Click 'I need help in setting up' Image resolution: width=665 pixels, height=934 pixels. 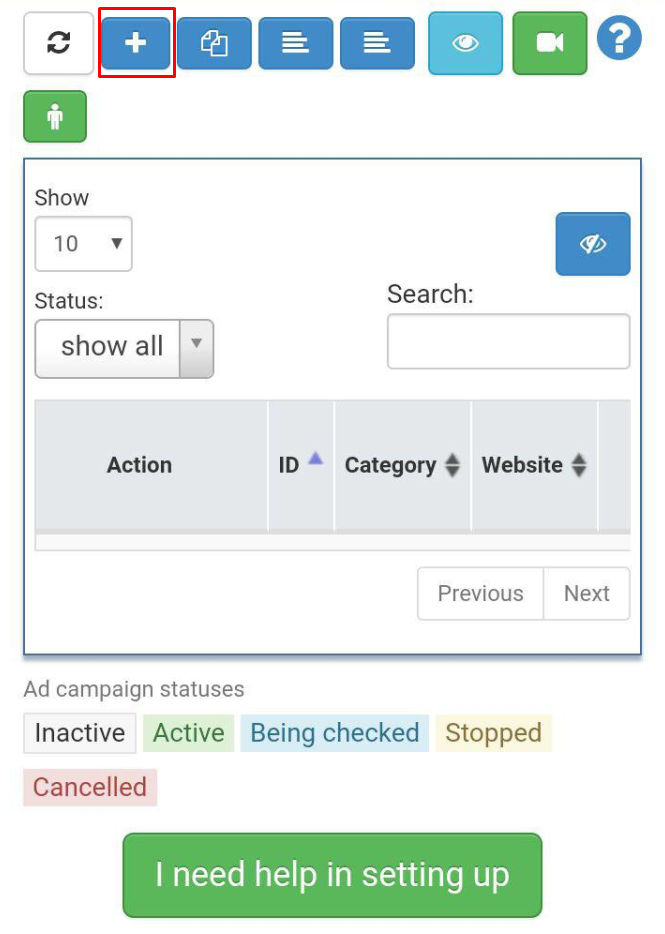click(332, 875)
